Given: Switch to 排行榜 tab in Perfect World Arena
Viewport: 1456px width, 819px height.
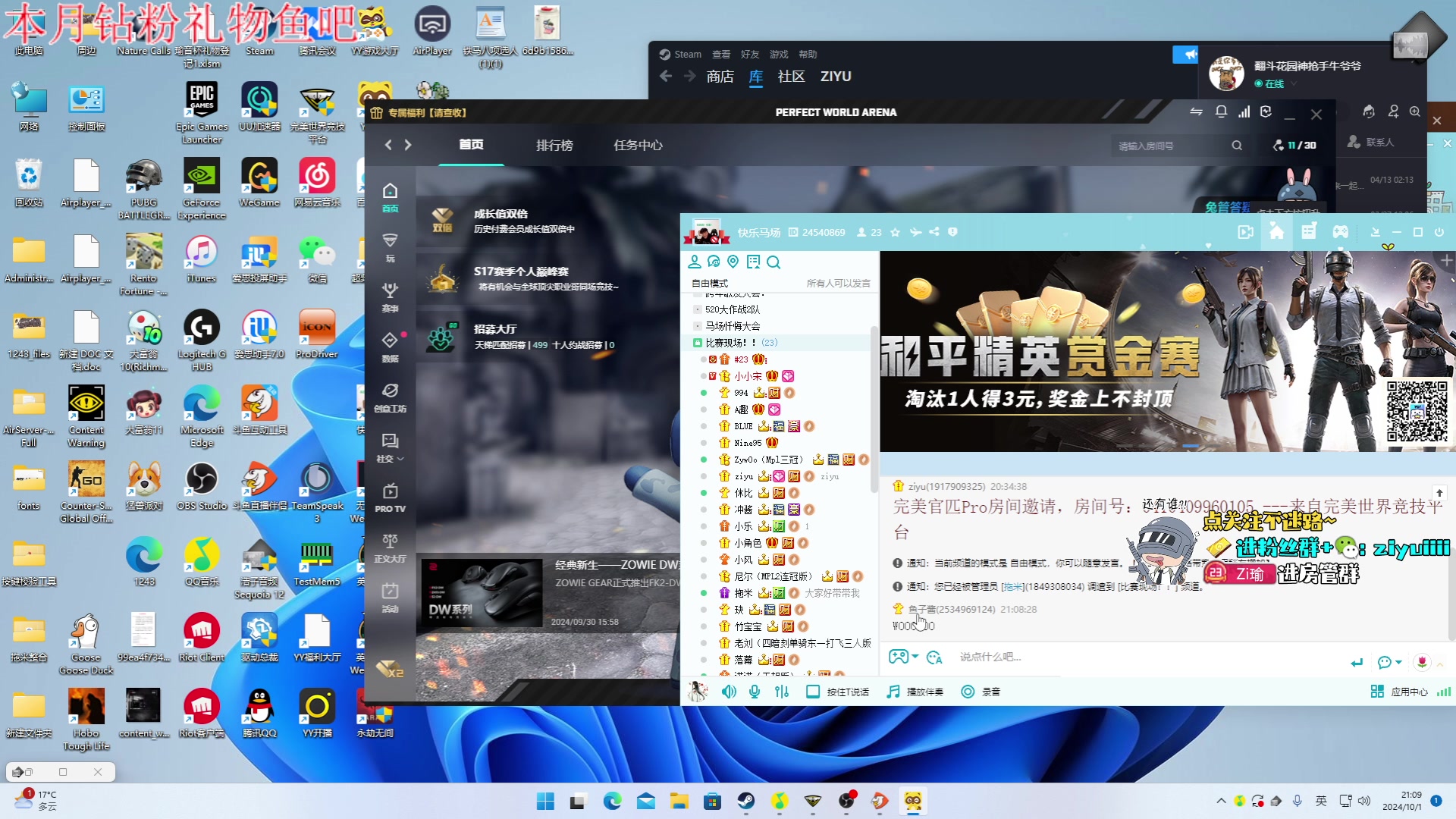Looking at the screenshot, I should [x=554, y=145].
